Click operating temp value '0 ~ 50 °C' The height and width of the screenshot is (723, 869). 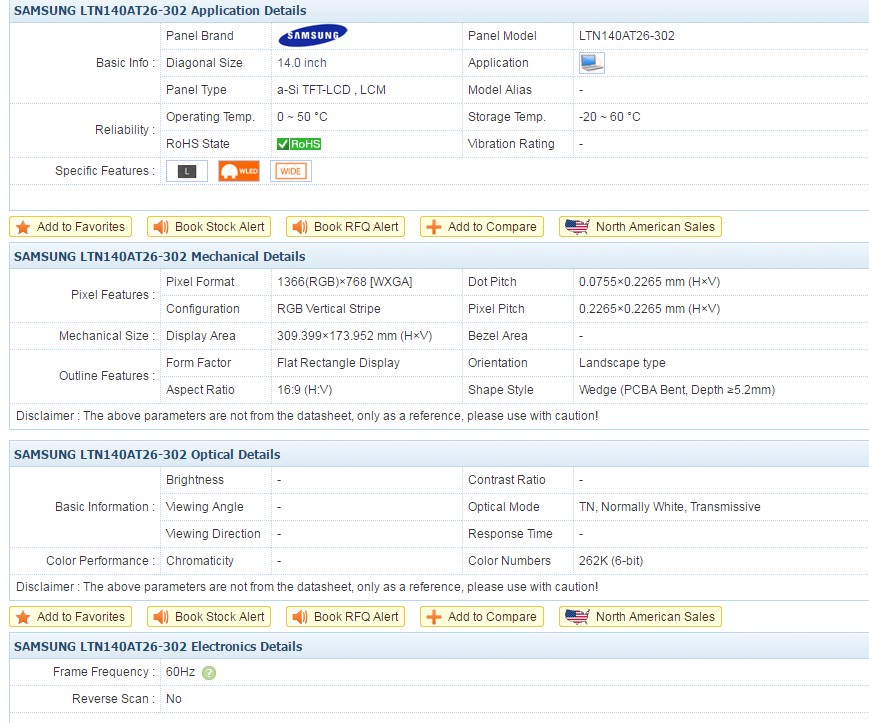point(302,117)
